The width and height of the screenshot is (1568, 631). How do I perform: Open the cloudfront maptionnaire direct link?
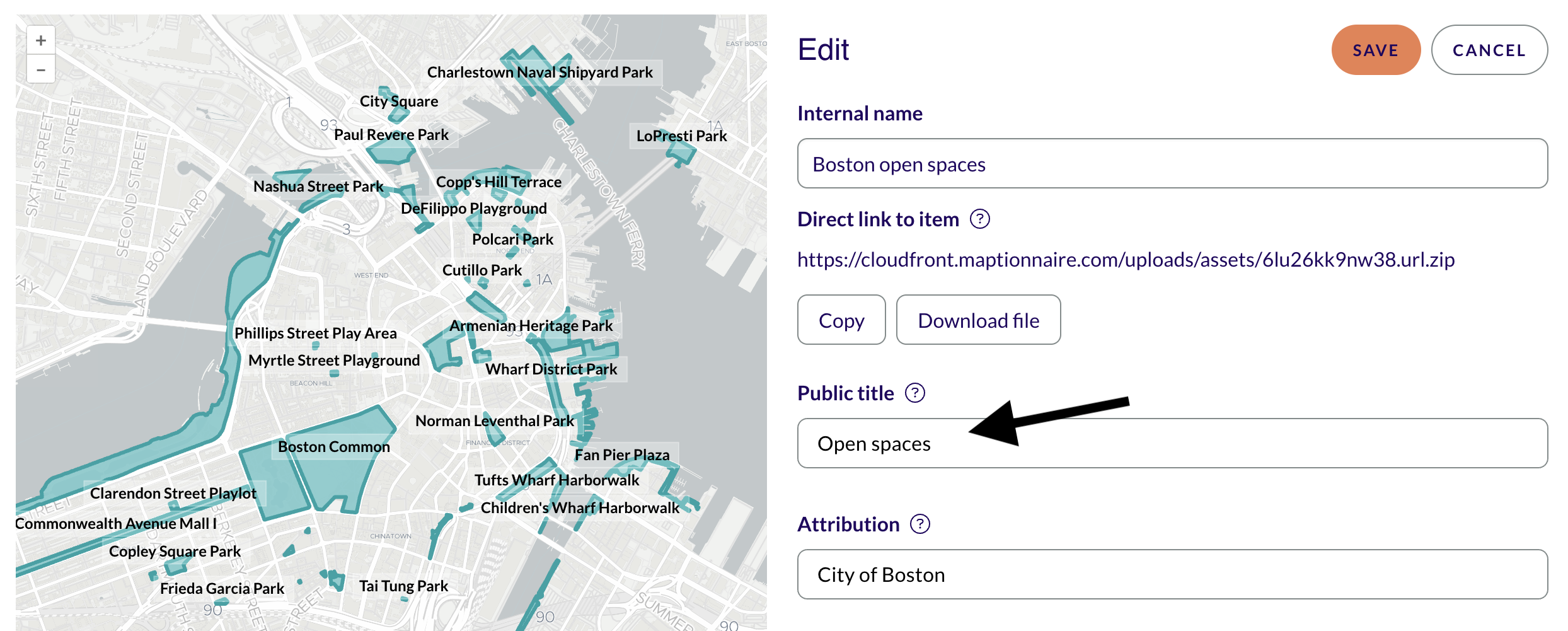1125,260
